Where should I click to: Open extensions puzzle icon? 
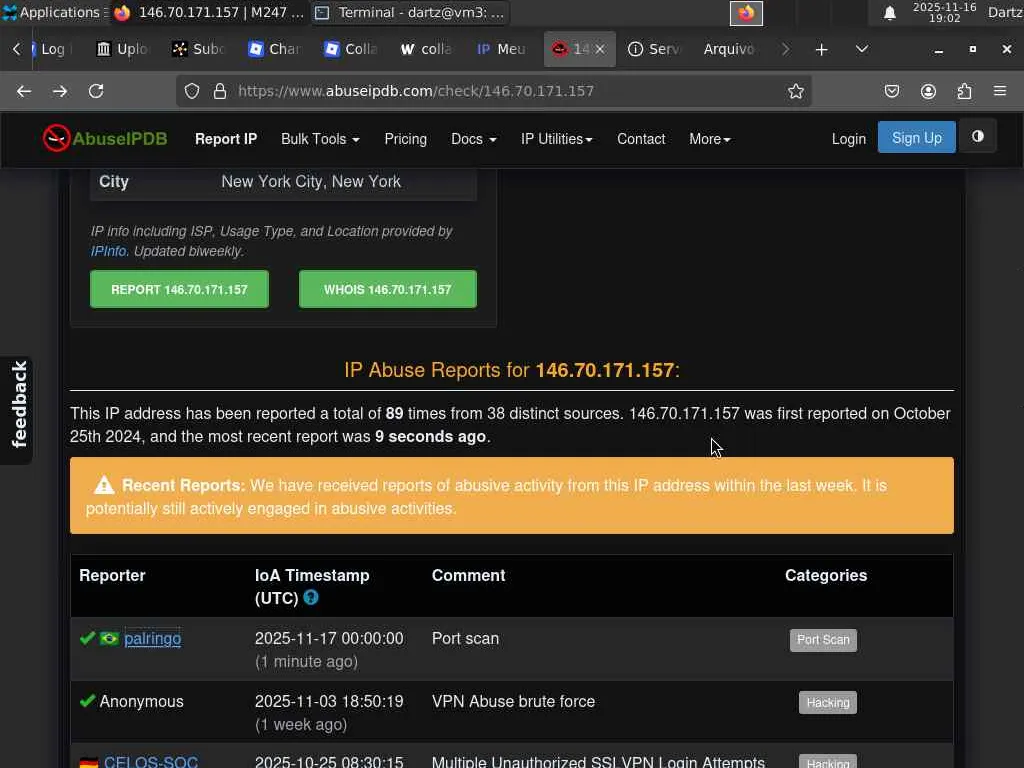click(964, 91)
